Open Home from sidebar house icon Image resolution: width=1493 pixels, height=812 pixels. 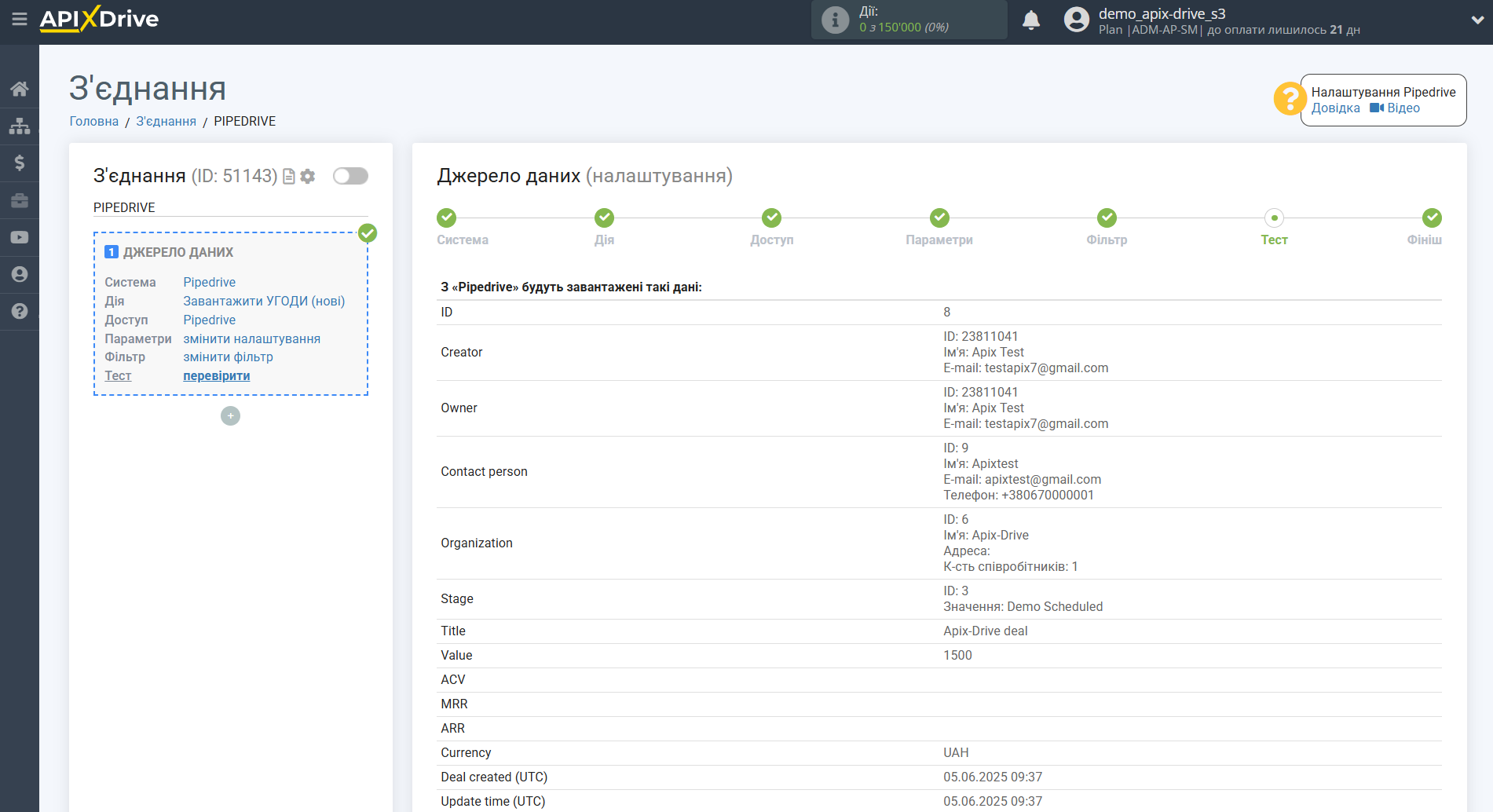(20, 89)
